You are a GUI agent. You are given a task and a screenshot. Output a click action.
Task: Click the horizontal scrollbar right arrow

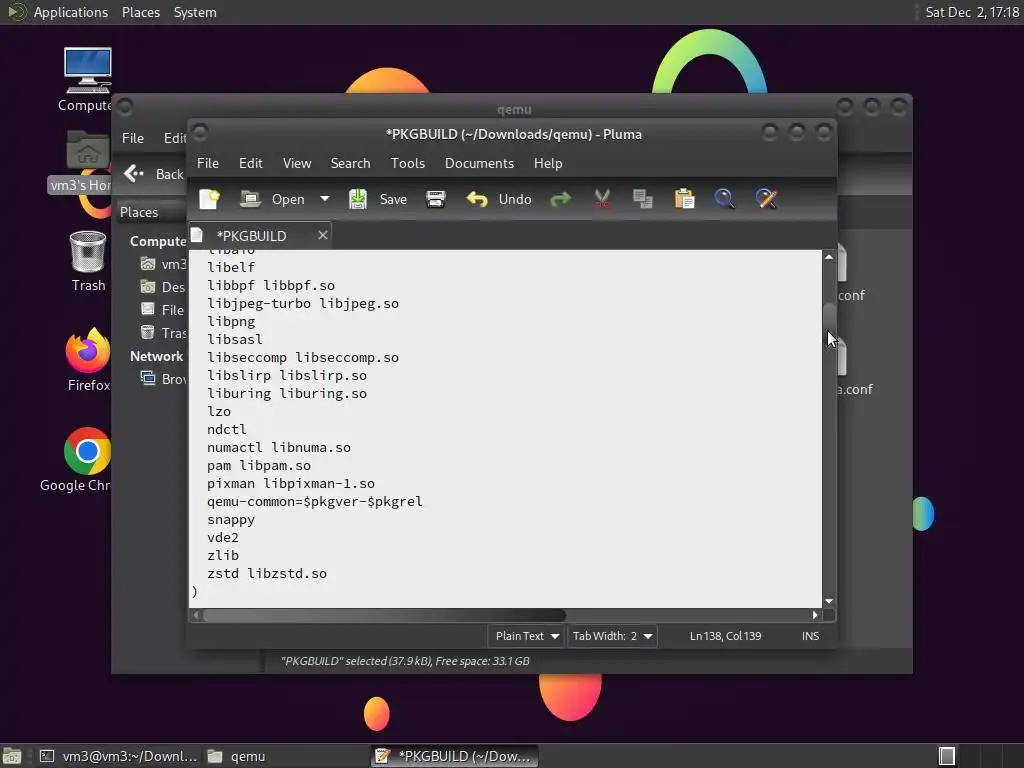(815, 615)
